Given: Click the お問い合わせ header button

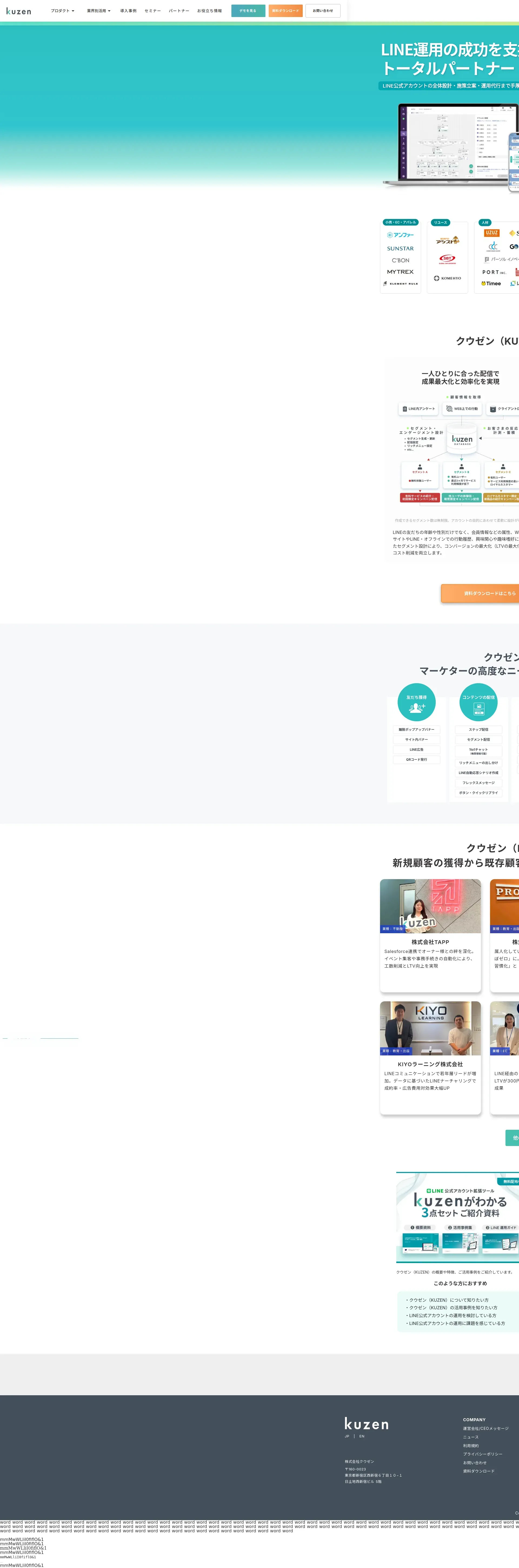Looking at the screenshot, I should (x=322, y=11).
